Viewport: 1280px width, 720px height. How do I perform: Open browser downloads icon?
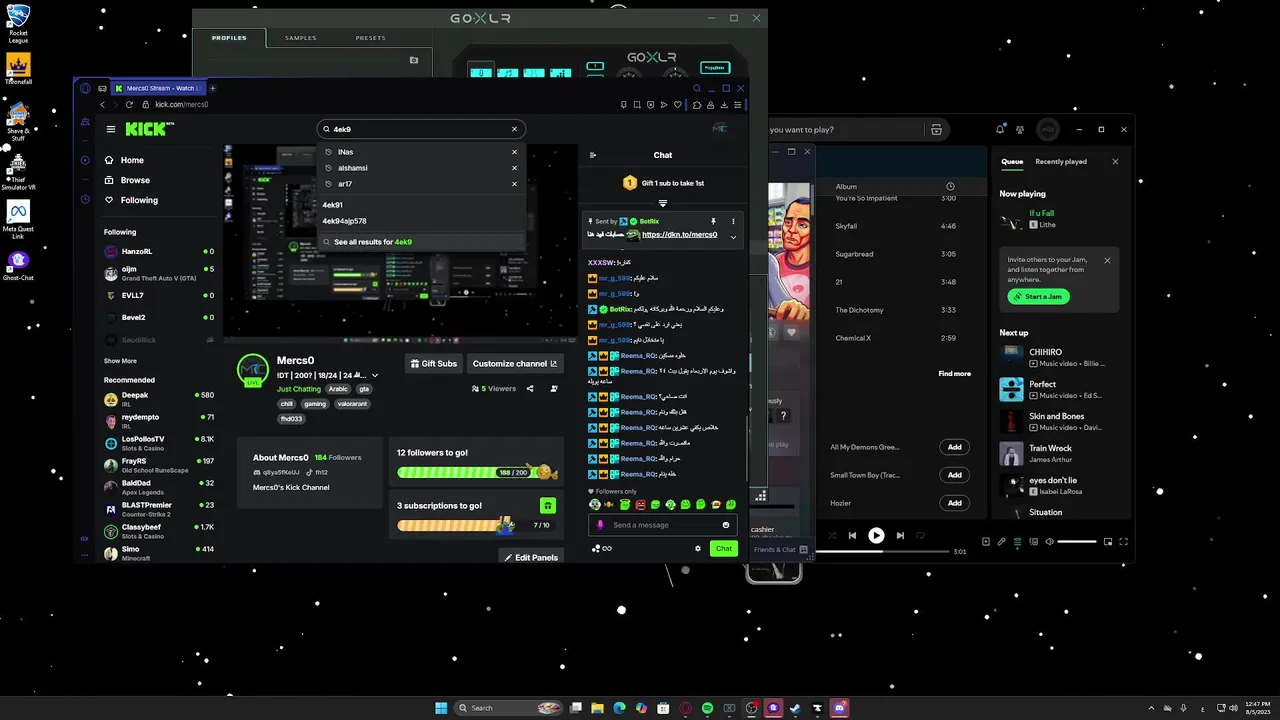click(724, 104)
